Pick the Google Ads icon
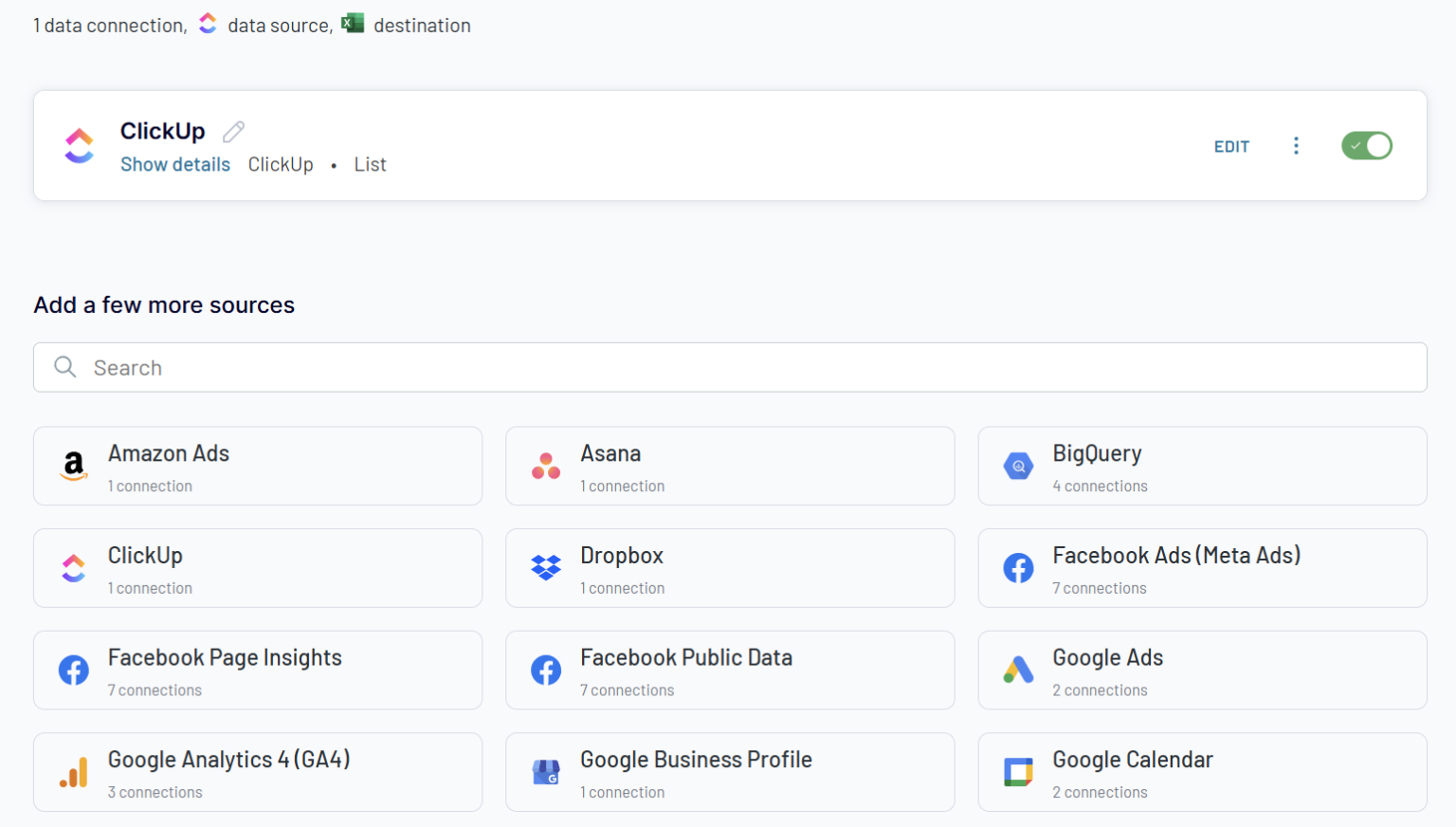The height and width of the screenshot is (827, 1456). tap(1018, 671)
